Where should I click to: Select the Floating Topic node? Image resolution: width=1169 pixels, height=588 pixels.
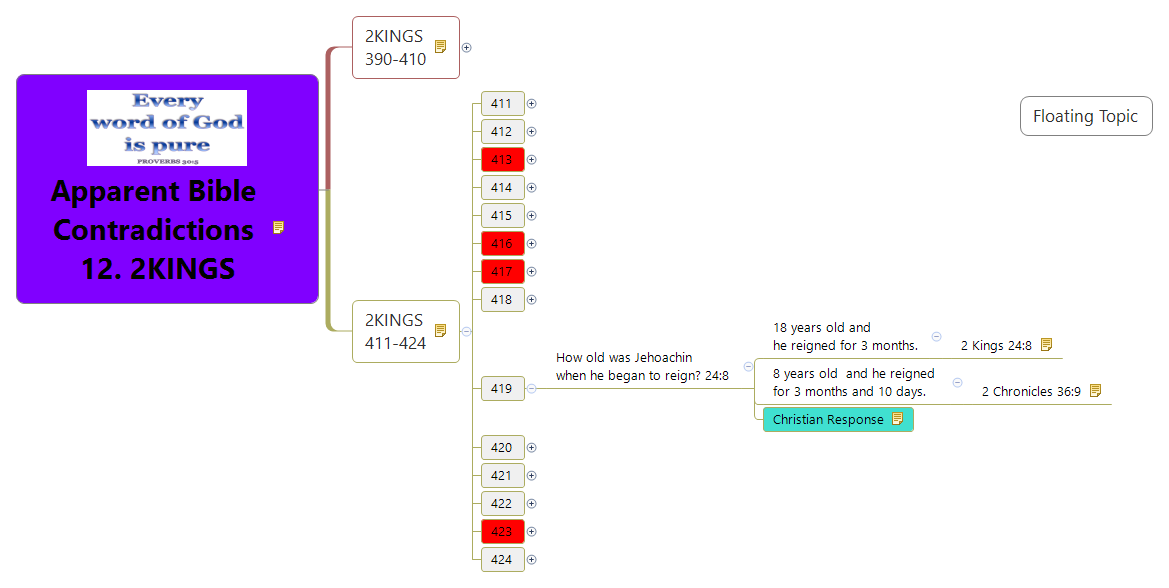point(1086,116)
